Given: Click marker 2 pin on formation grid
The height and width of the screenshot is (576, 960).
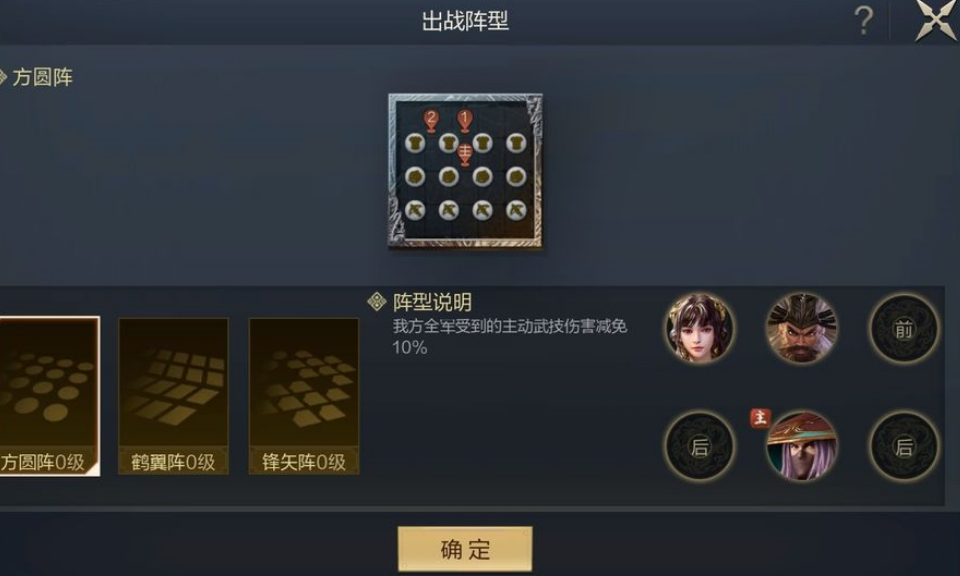Looking at the screenshot, I should coord(431,121).
